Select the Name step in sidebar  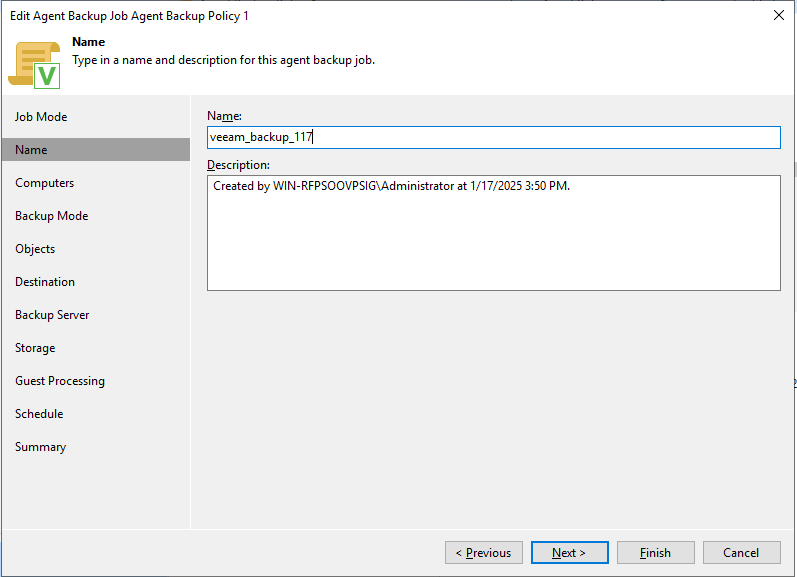31,150
